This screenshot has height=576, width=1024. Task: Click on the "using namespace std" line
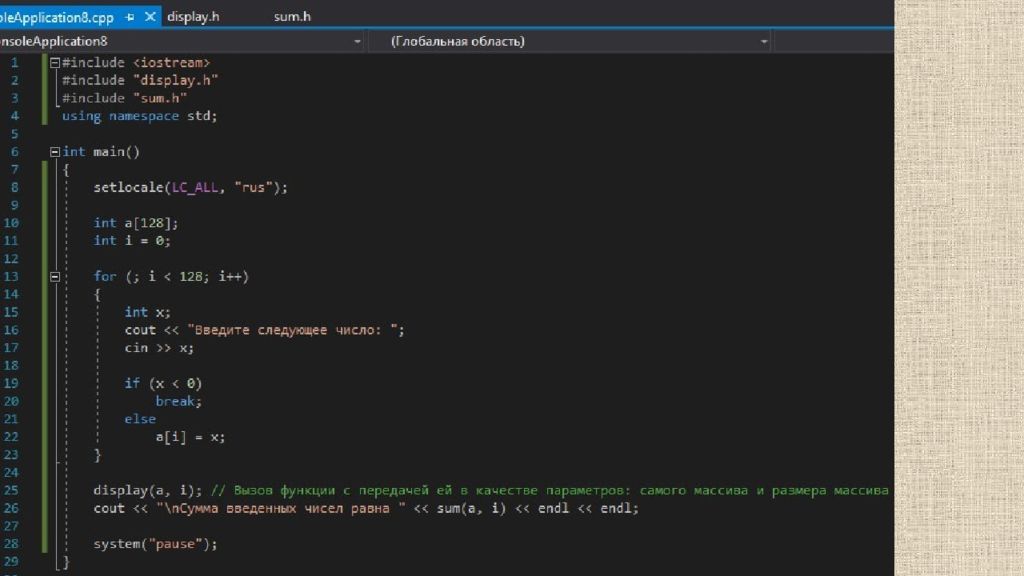[139, 116]
